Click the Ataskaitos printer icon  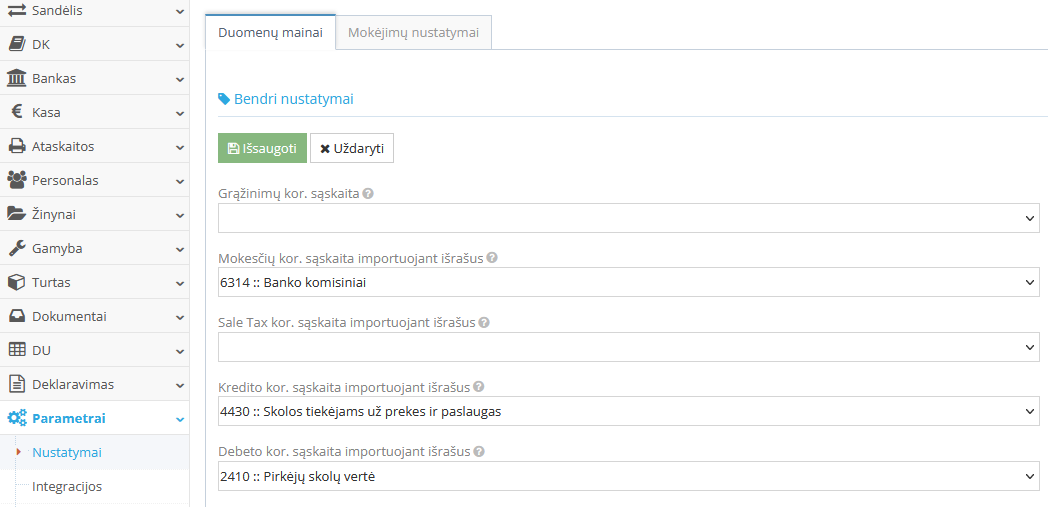click(x=17, y=146)
